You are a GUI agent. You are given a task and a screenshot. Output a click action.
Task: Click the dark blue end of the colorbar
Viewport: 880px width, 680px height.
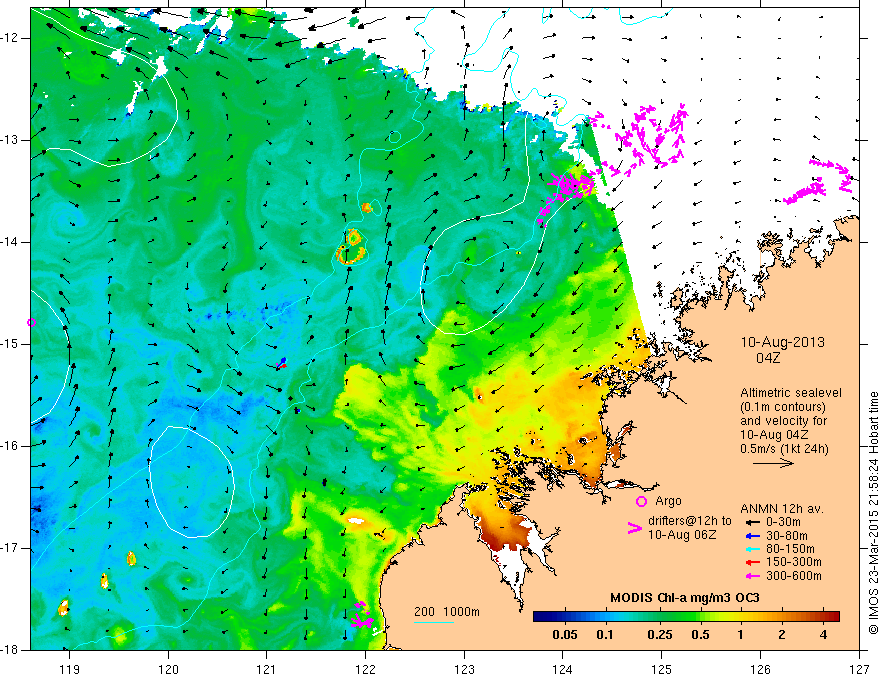pos(540,617)
